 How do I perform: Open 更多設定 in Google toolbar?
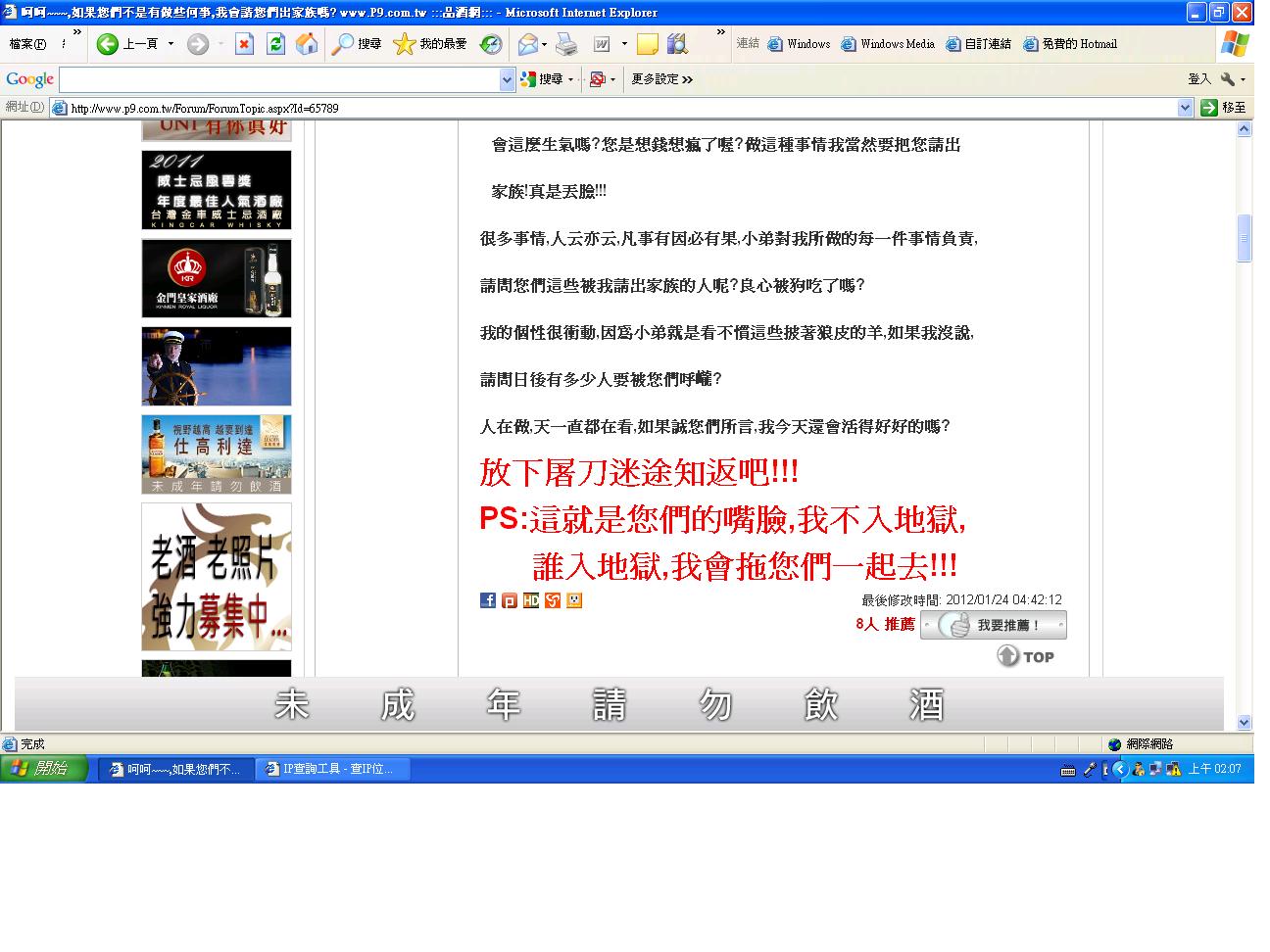pos(661,79)
